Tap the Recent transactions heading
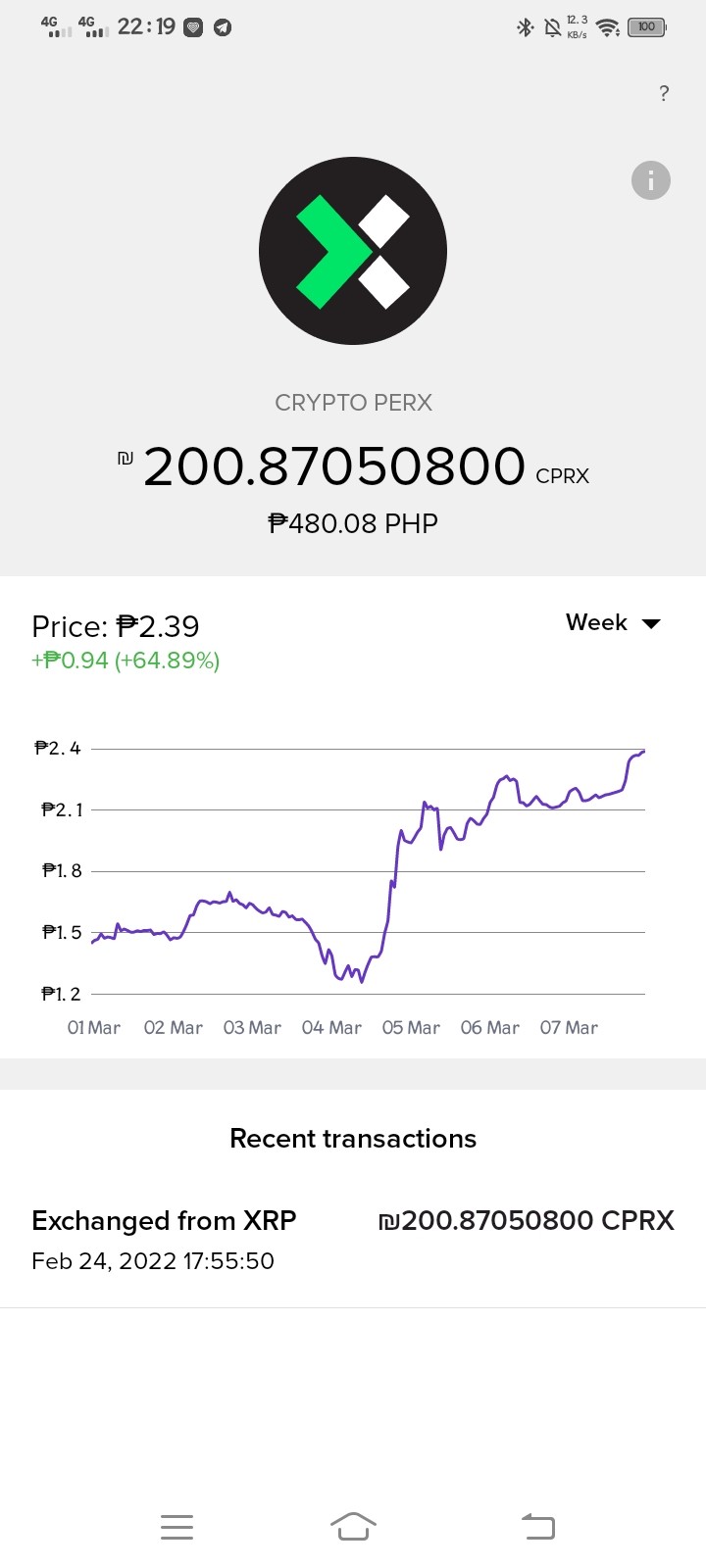This screenshot has width=706, height=1568. pos(353,1138)
